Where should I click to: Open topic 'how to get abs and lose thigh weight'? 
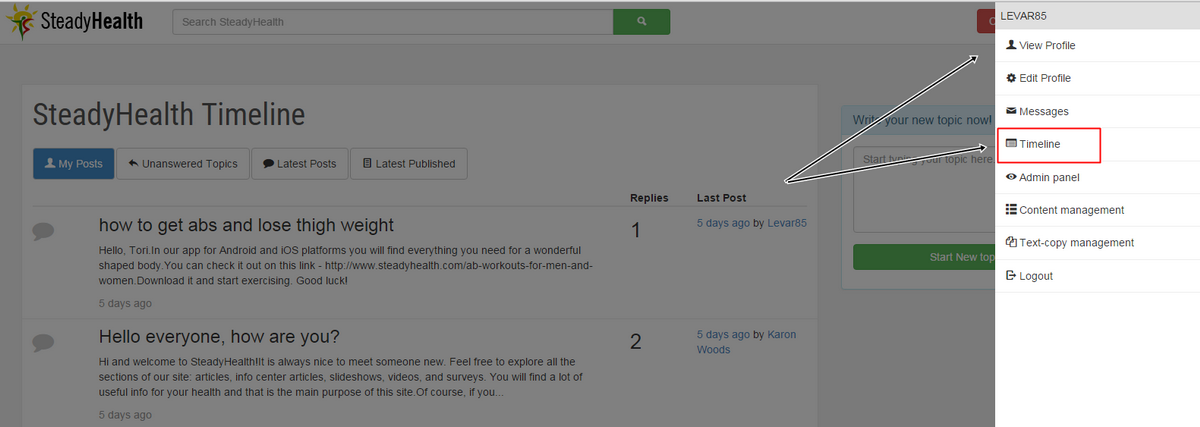pyautogui.click(x=246, y=225)
